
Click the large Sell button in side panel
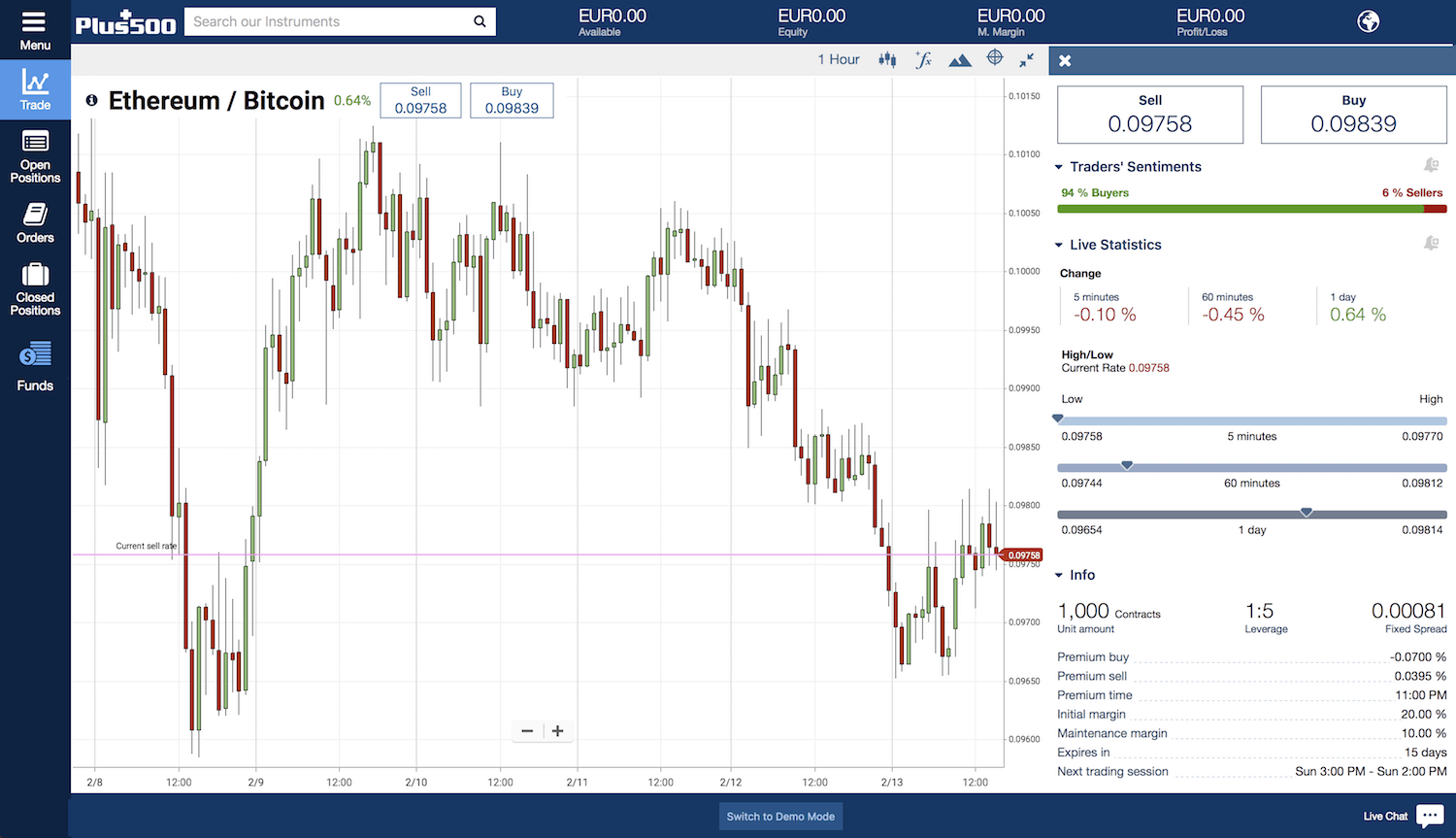1150,115
